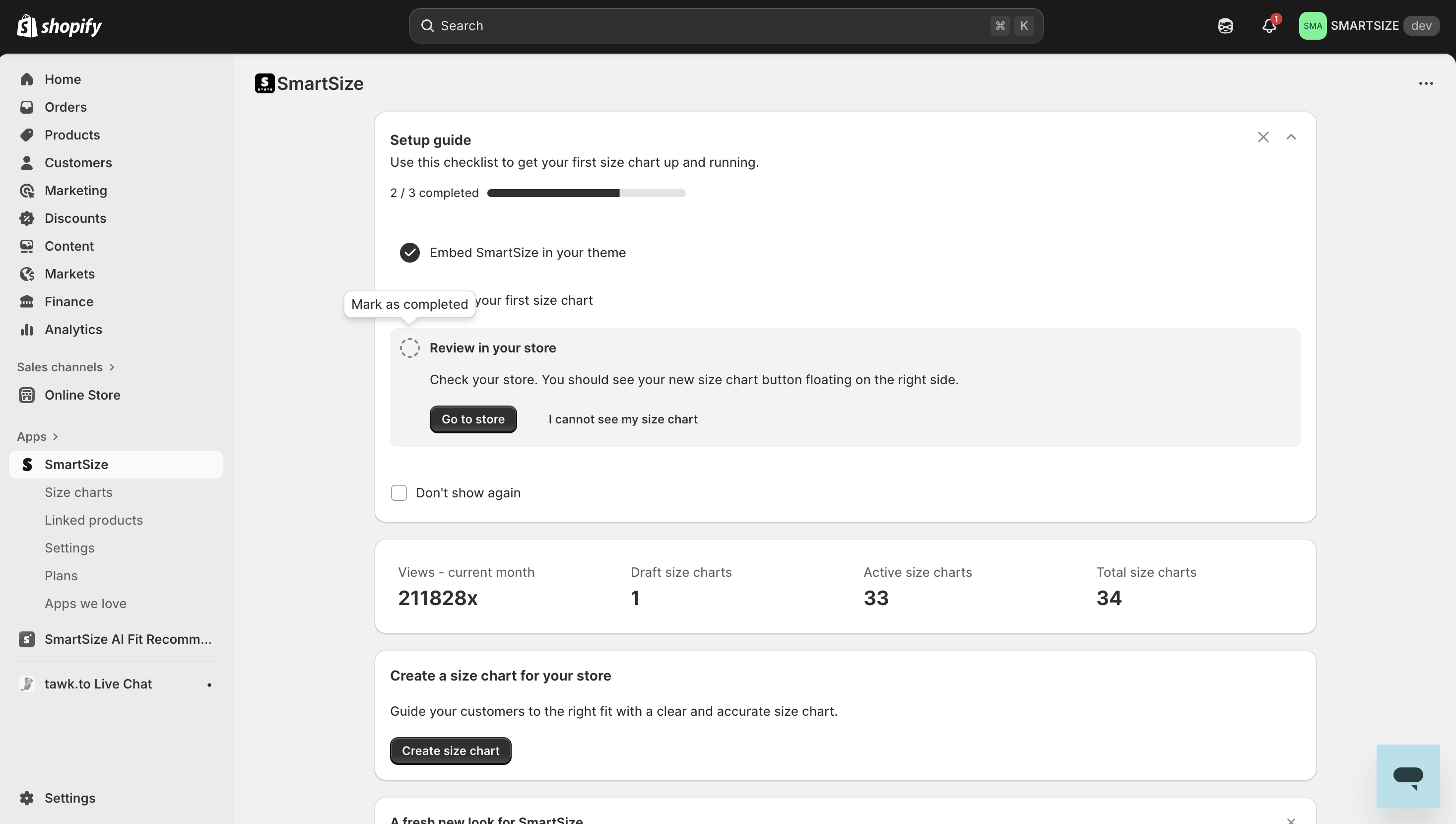This screenshot has height=824, width=1456.
Task: Click I cannot see my size chart
Action: click(x=623, y=419)
